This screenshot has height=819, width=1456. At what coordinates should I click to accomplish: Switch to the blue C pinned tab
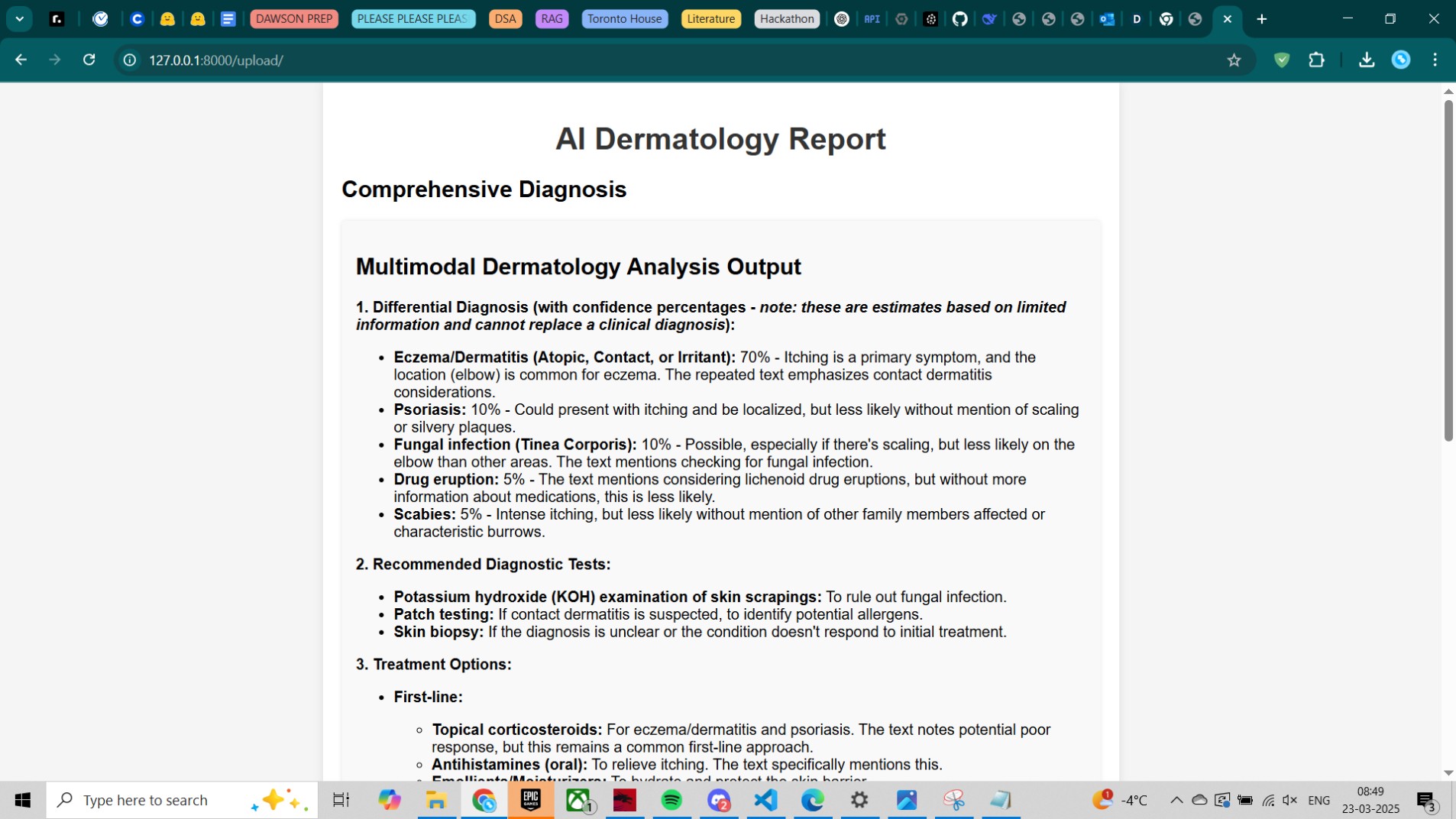coord(138,19)
